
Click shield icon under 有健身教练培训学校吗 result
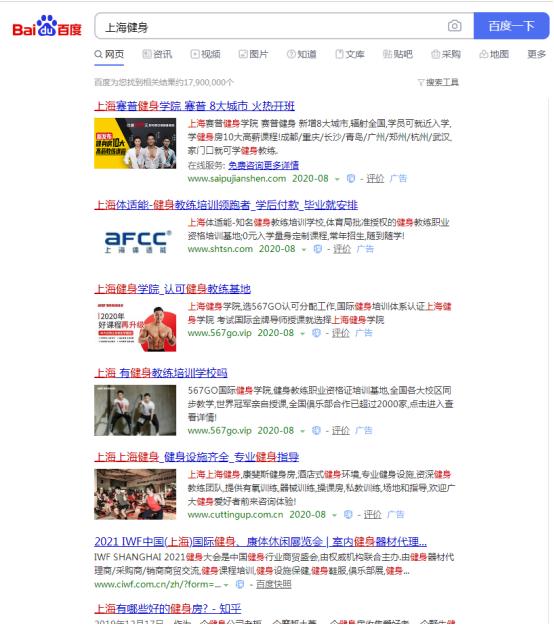(316, 430)
